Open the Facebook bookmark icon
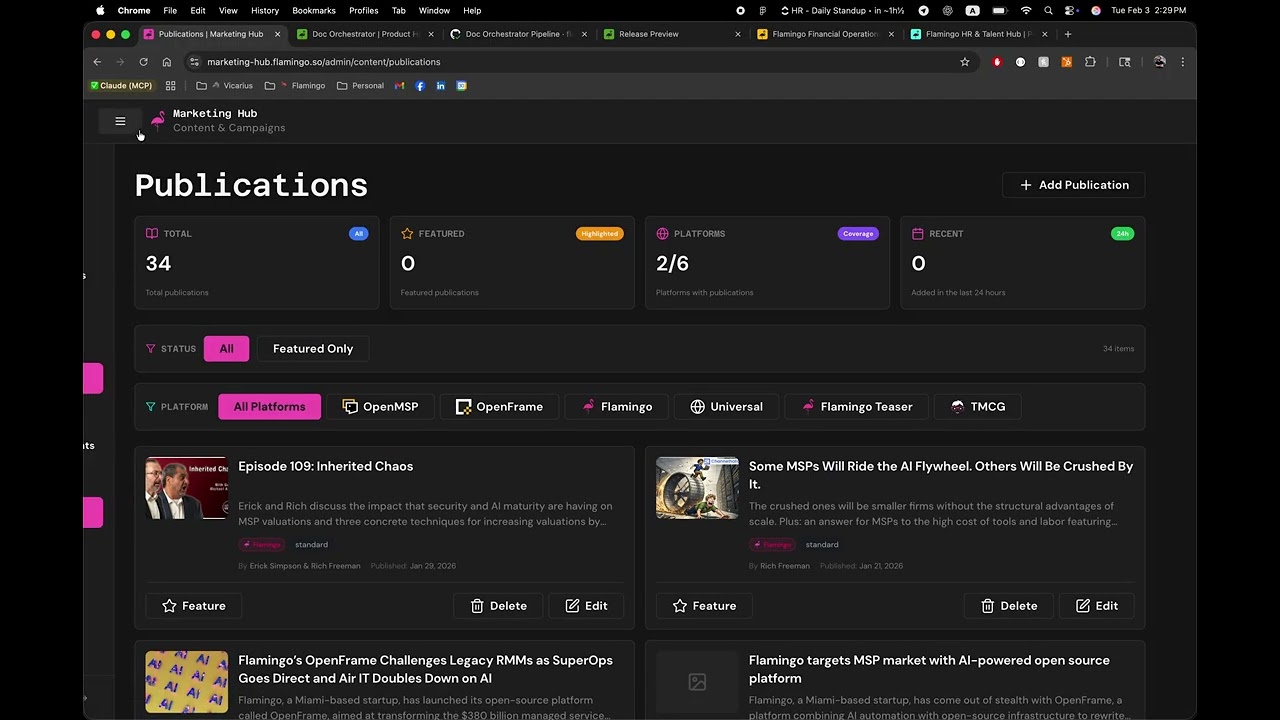1280x720 pixels. pyautogui.click(x=420, y=86)
